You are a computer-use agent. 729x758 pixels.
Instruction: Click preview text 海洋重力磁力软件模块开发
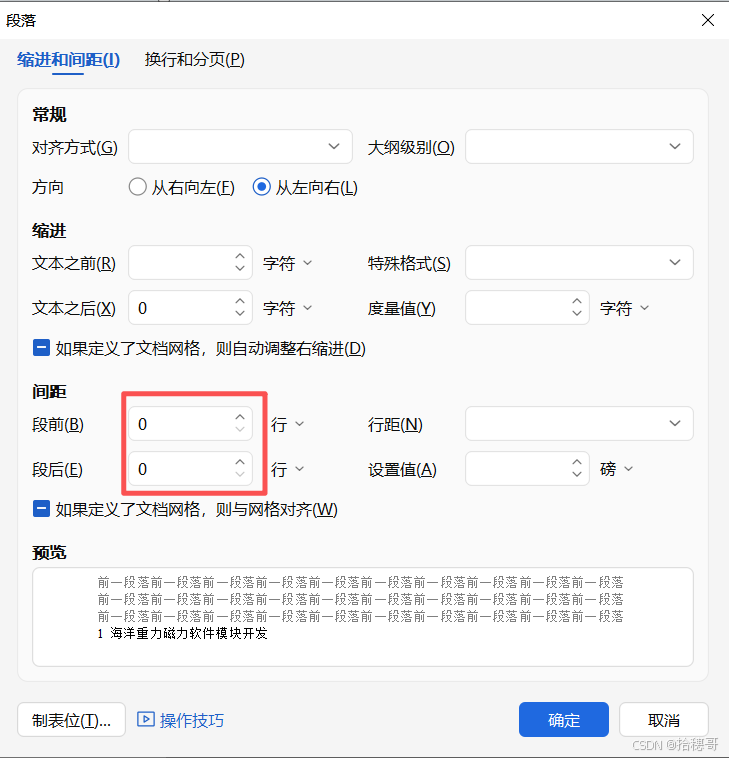point(189,633)
